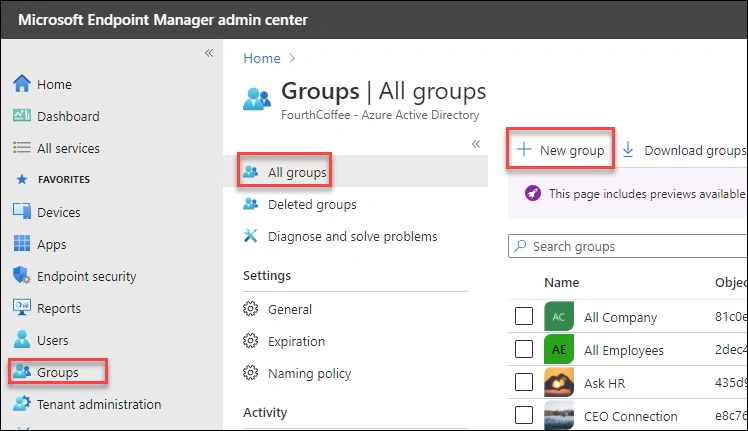This screenshot has width=748, height=431.
Task: Click the Ask HR heart photo avatar
Action: (559, 382)
